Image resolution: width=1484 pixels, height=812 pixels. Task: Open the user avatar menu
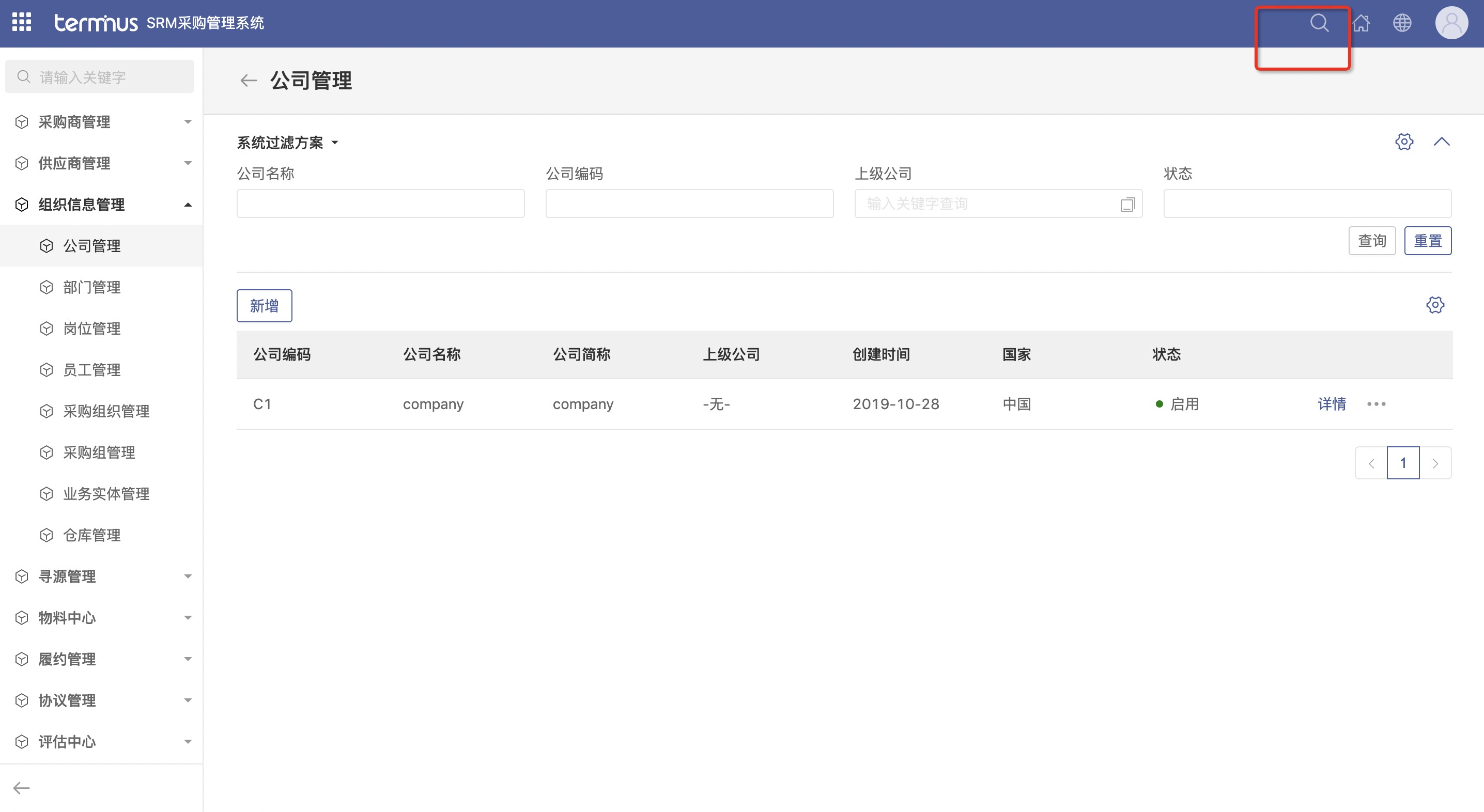(1451, 23)
